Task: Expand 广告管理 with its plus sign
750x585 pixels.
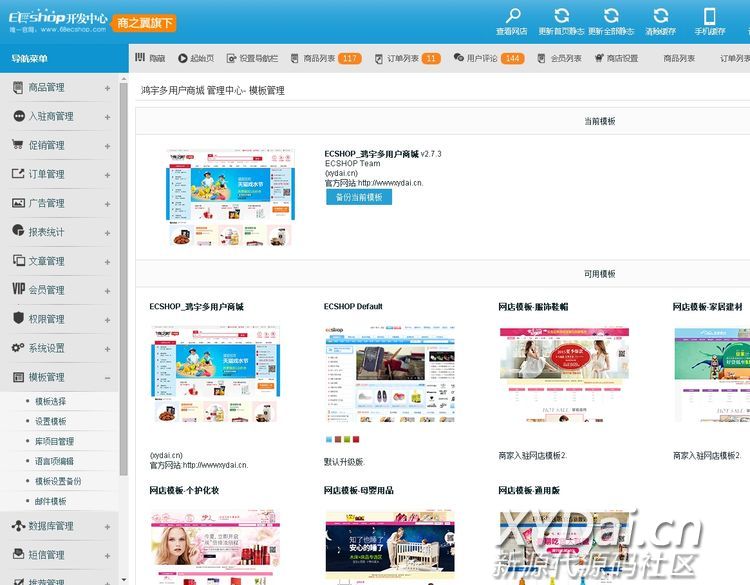Action: coord(108,204)
